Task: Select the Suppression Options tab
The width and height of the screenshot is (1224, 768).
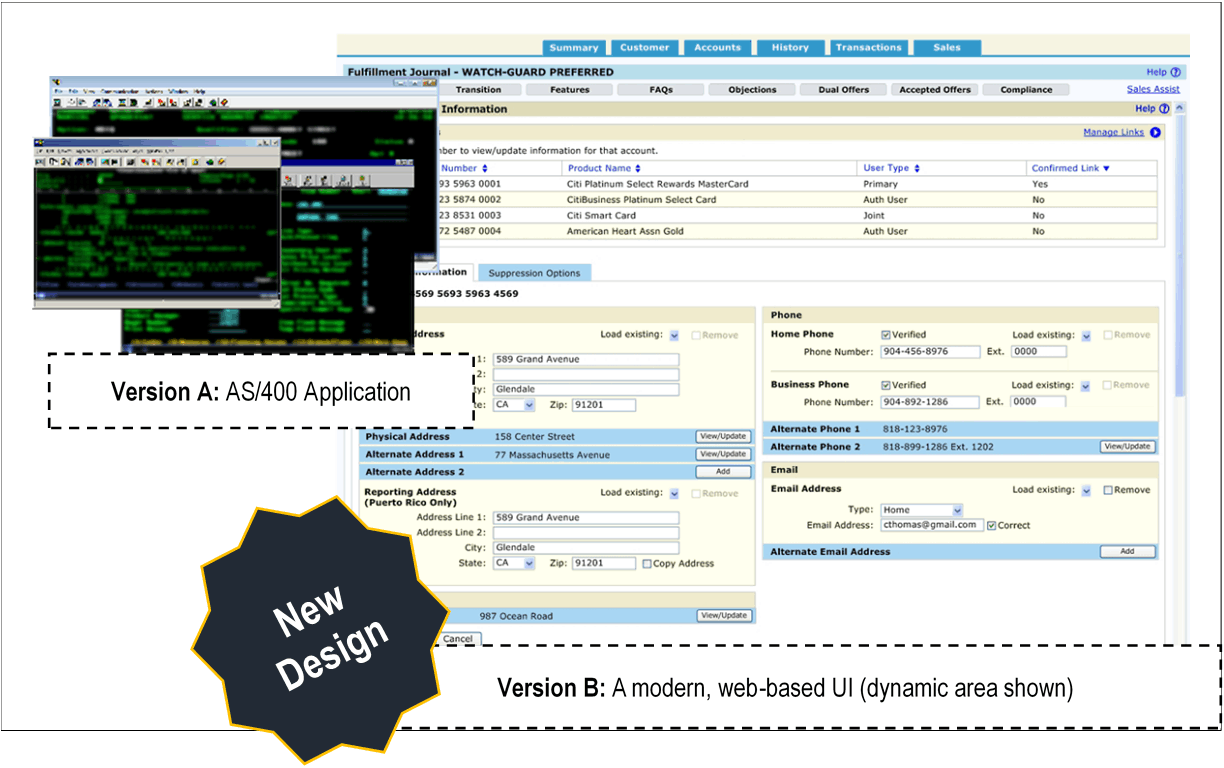Action: (534, 273)
